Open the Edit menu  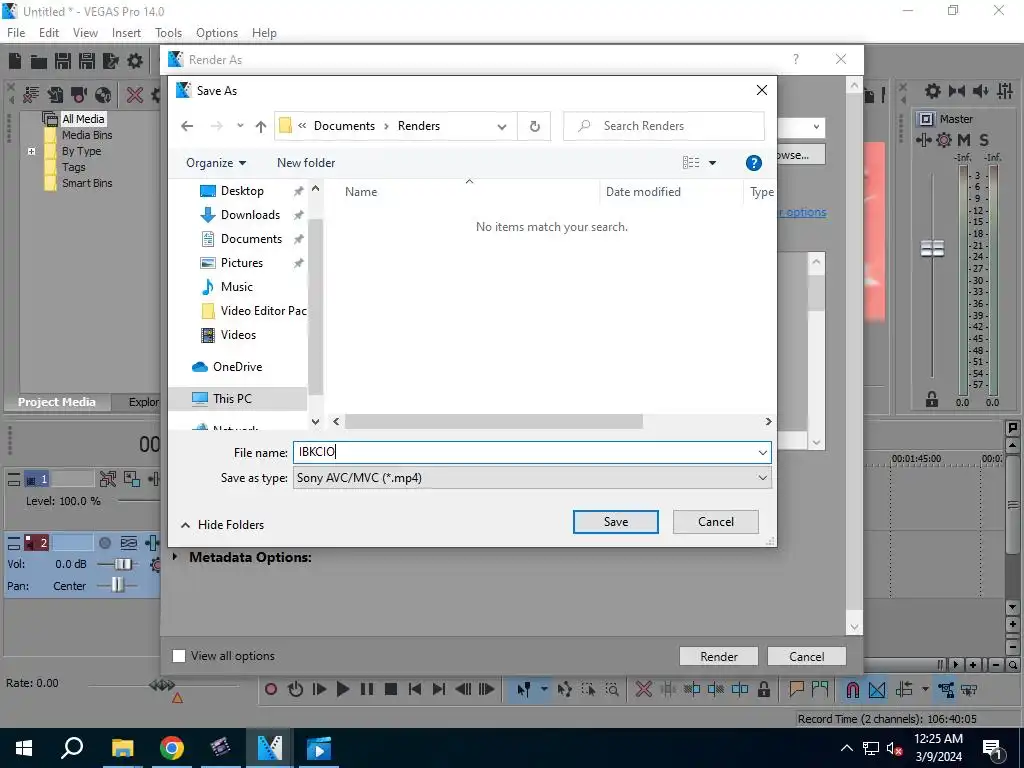point(49,33)
